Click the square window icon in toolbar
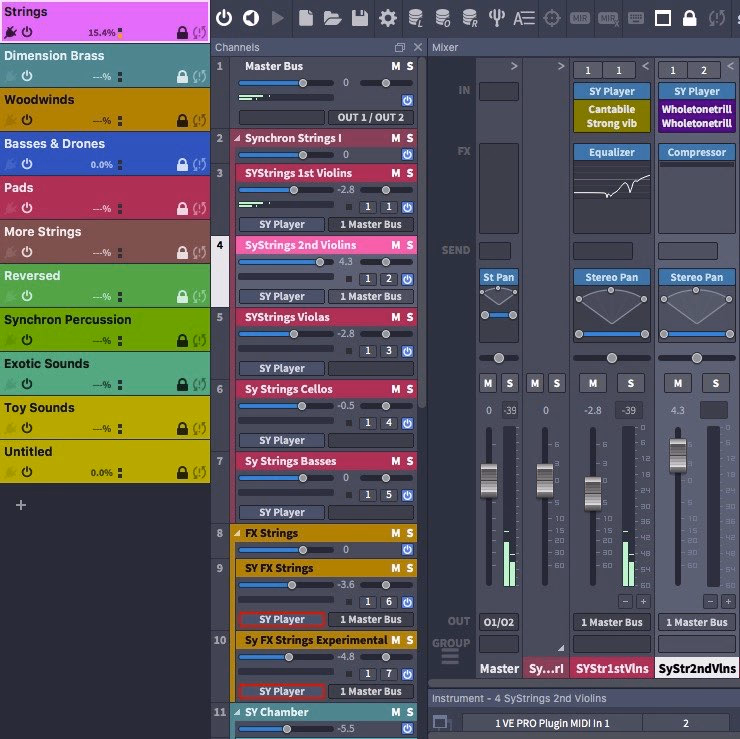This screenshot has width=740, height=739. click(663, 18)
